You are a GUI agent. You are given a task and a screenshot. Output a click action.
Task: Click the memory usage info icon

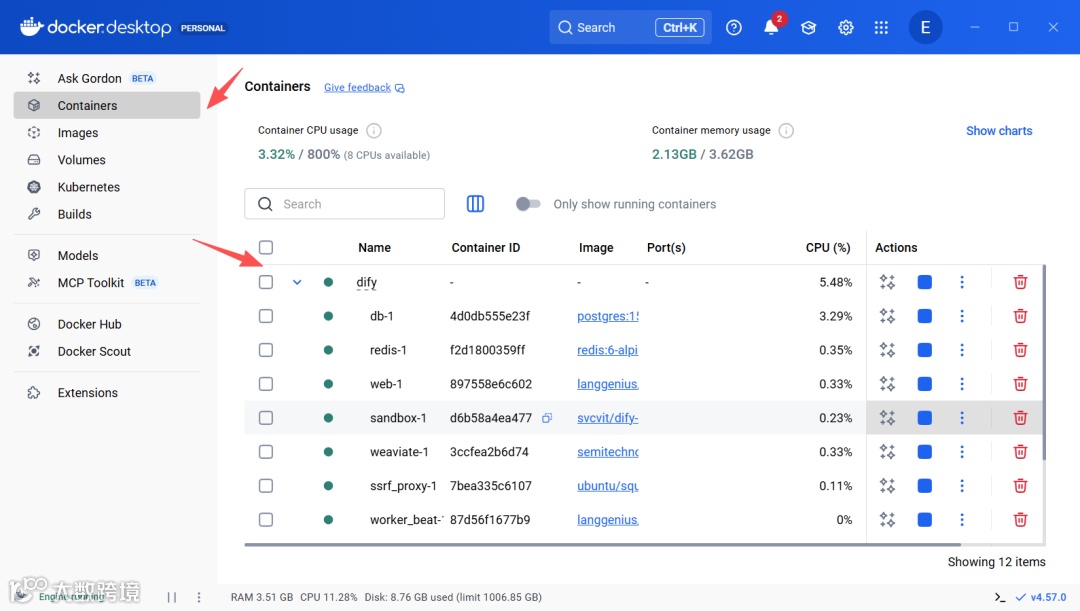(x=786, y=130)
